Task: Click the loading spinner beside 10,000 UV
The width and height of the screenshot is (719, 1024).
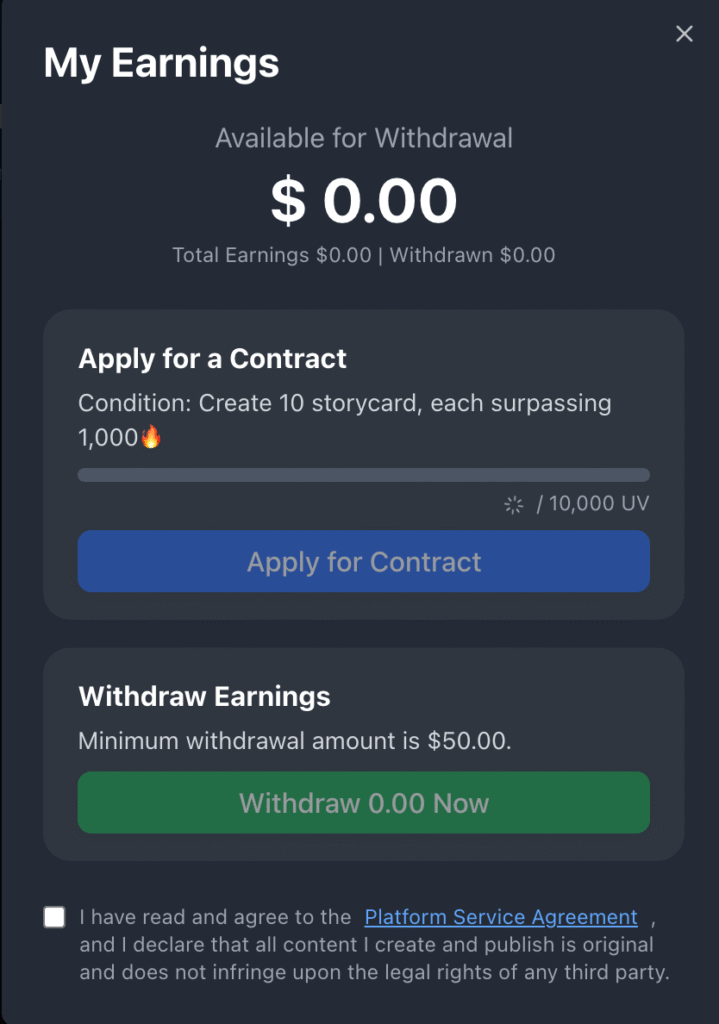Action: click(514, 504)
